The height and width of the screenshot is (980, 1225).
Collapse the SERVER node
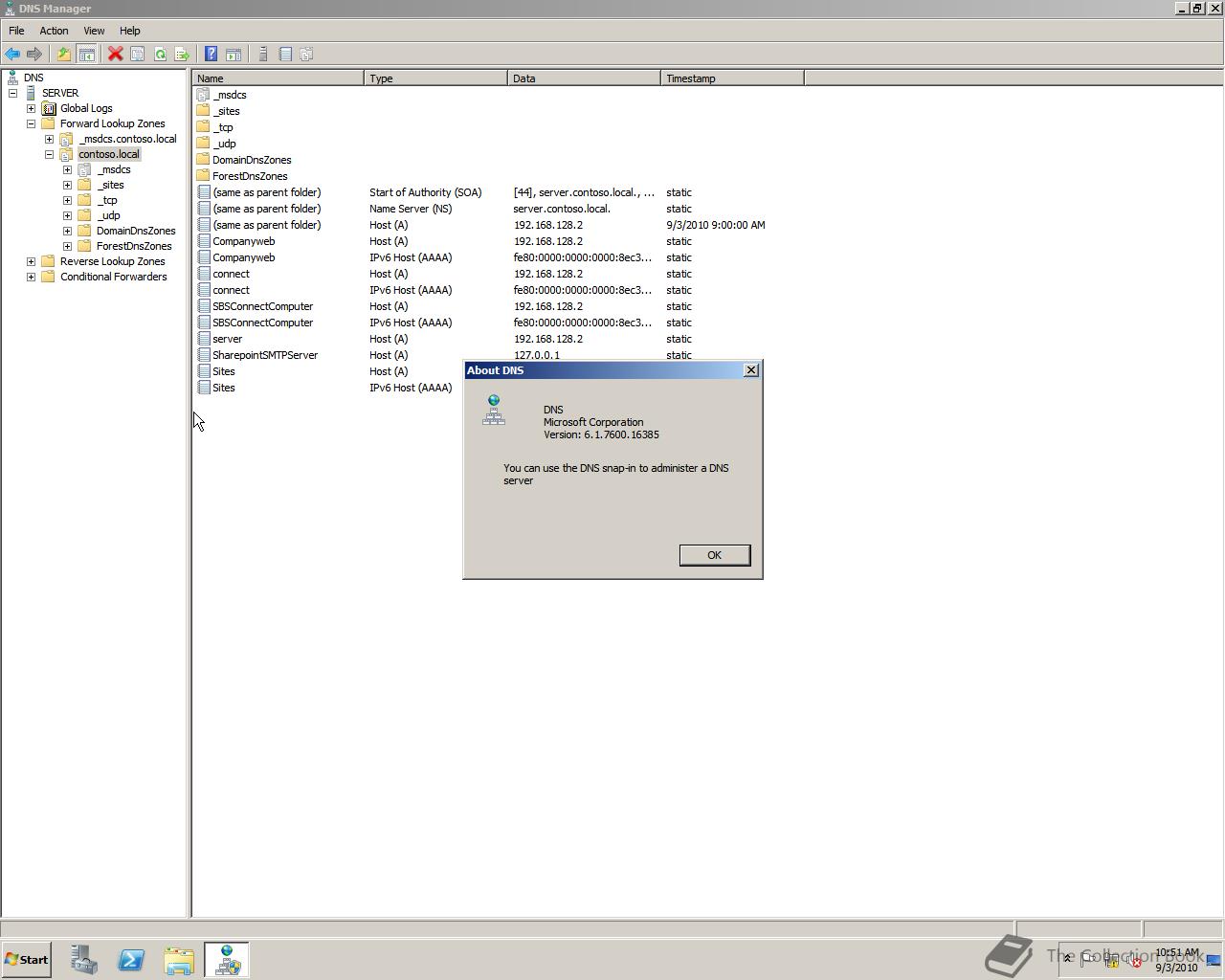[x=12, y=93]
